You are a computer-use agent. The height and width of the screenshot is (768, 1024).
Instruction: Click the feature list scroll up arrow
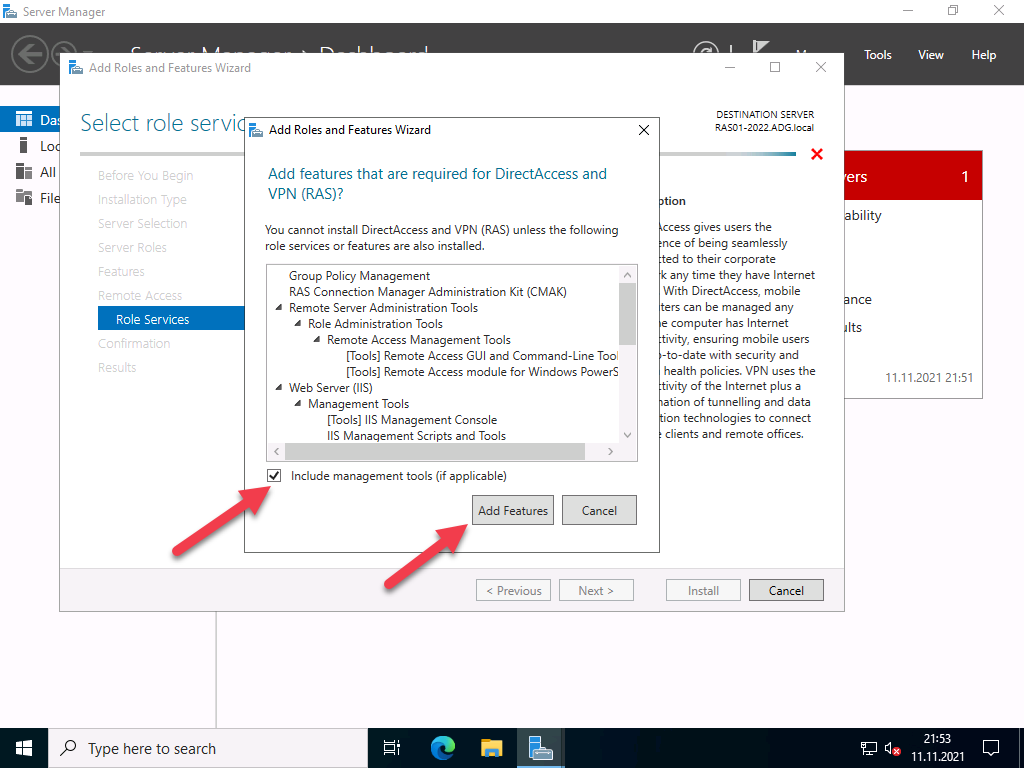pyautogui.click(x=628, y=275)
